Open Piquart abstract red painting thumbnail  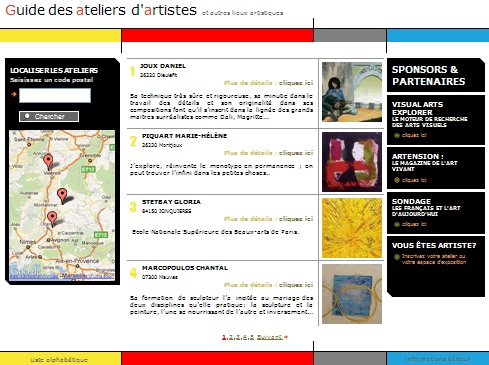click(x=352, y=162)
